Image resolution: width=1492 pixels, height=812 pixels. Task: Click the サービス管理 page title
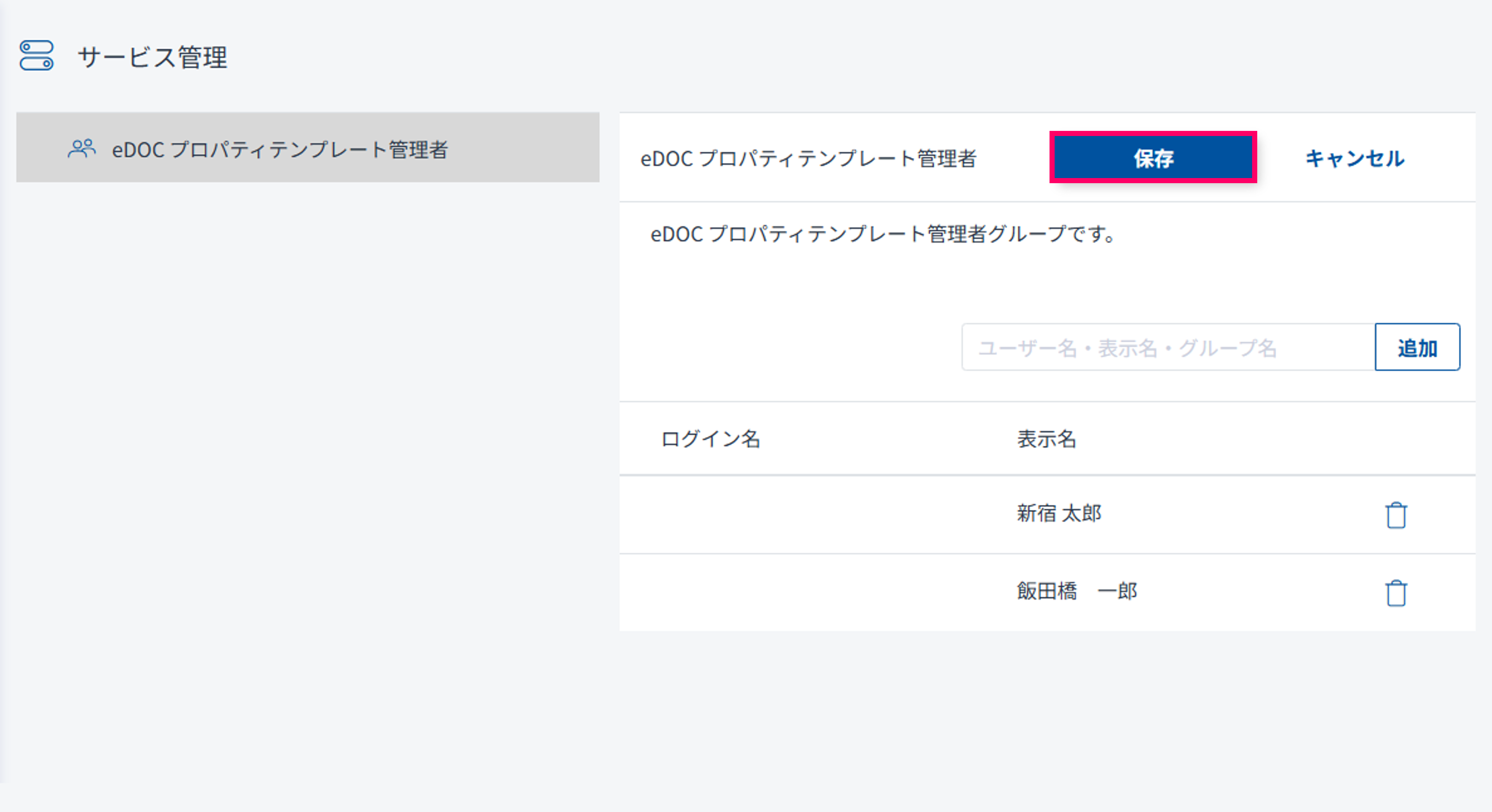coord(152,57)
